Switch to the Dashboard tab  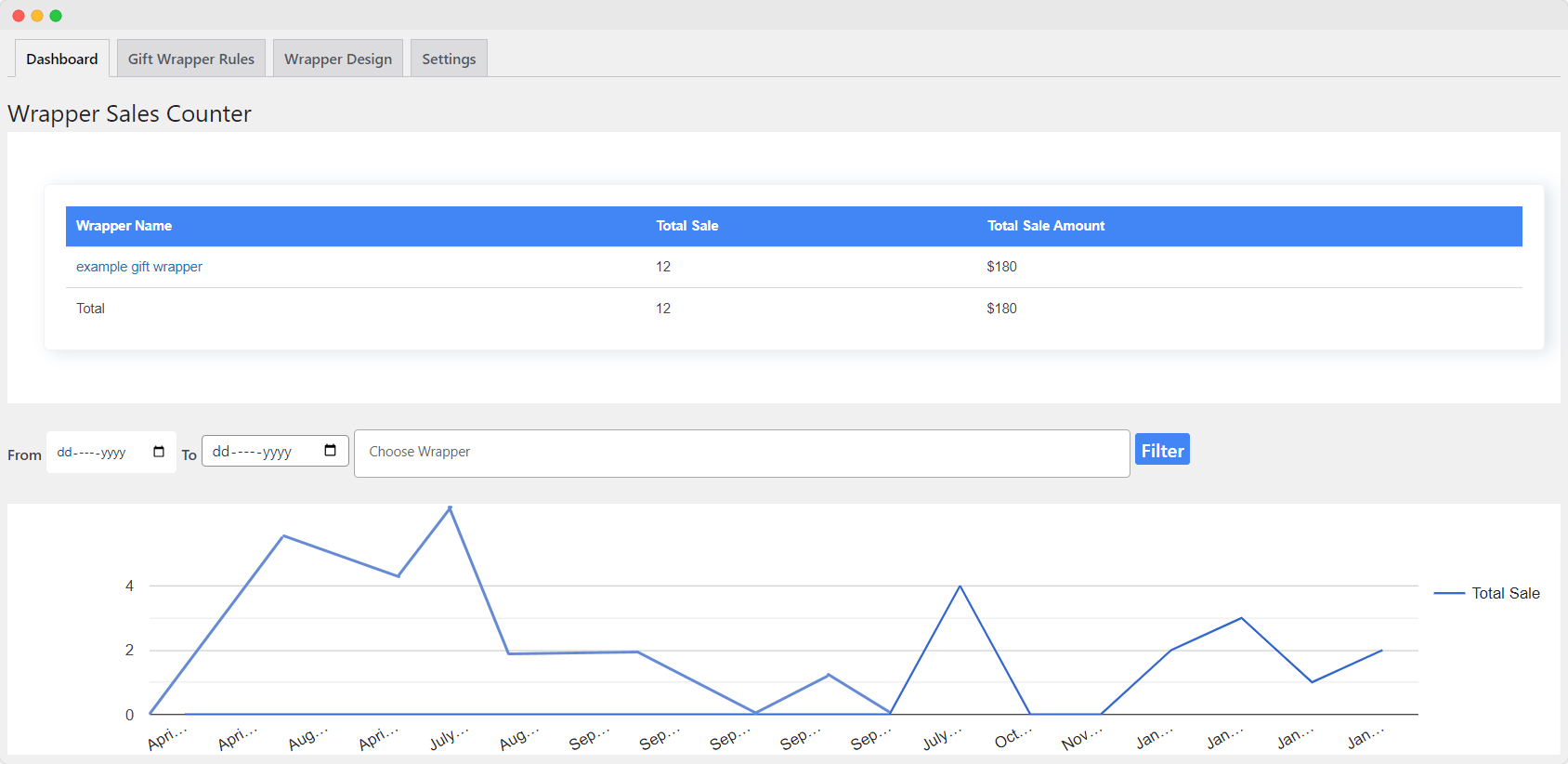tap(62, 59)
